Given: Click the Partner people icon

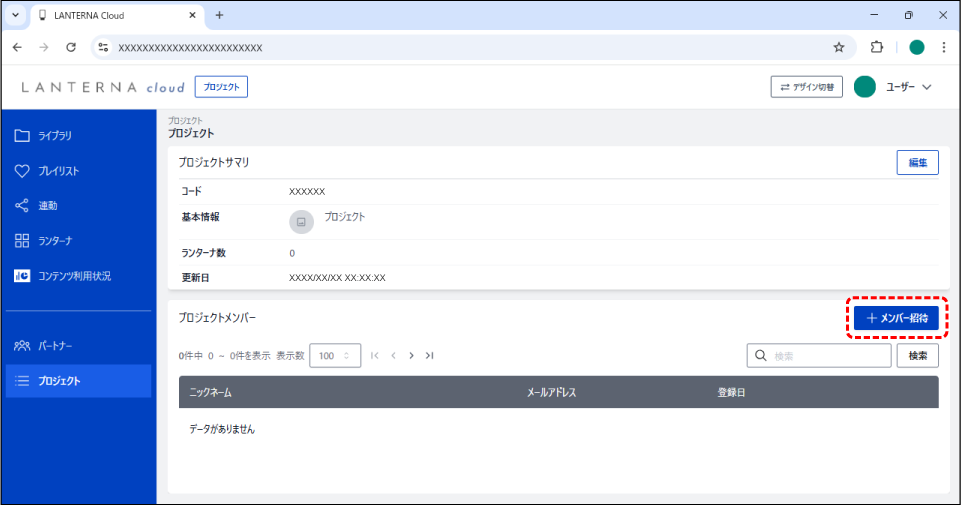Looking at the screenshot, I should pos(22,346).
